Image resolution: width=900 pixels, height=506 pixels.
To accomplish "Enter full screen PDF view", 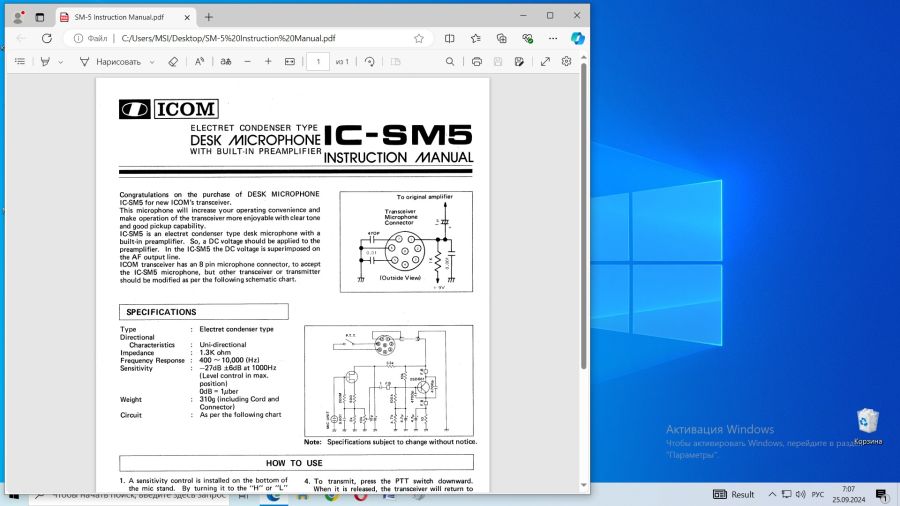I will click(545, 61).
